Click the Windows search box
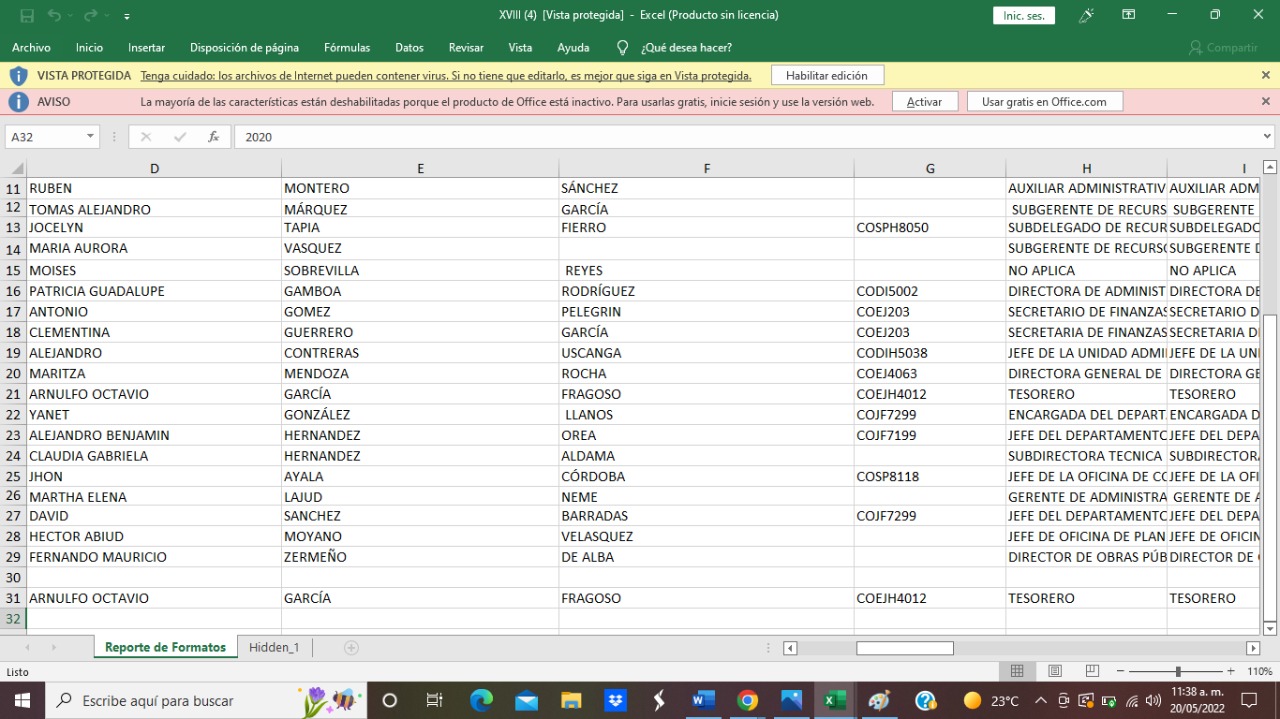 pos(190,700)
